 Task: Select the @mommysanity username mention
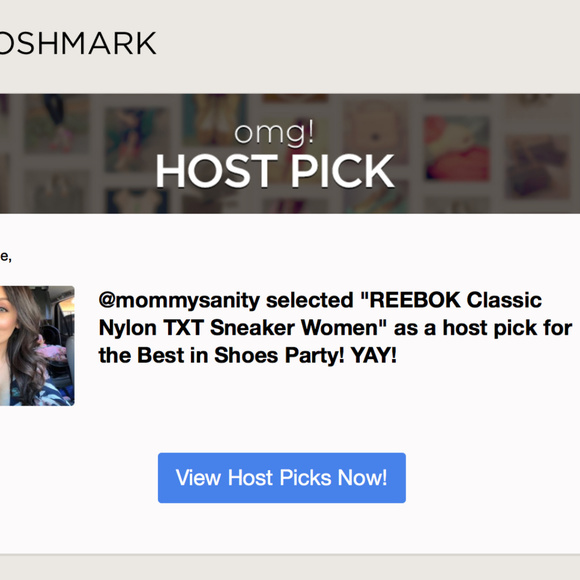pos(179,300)
